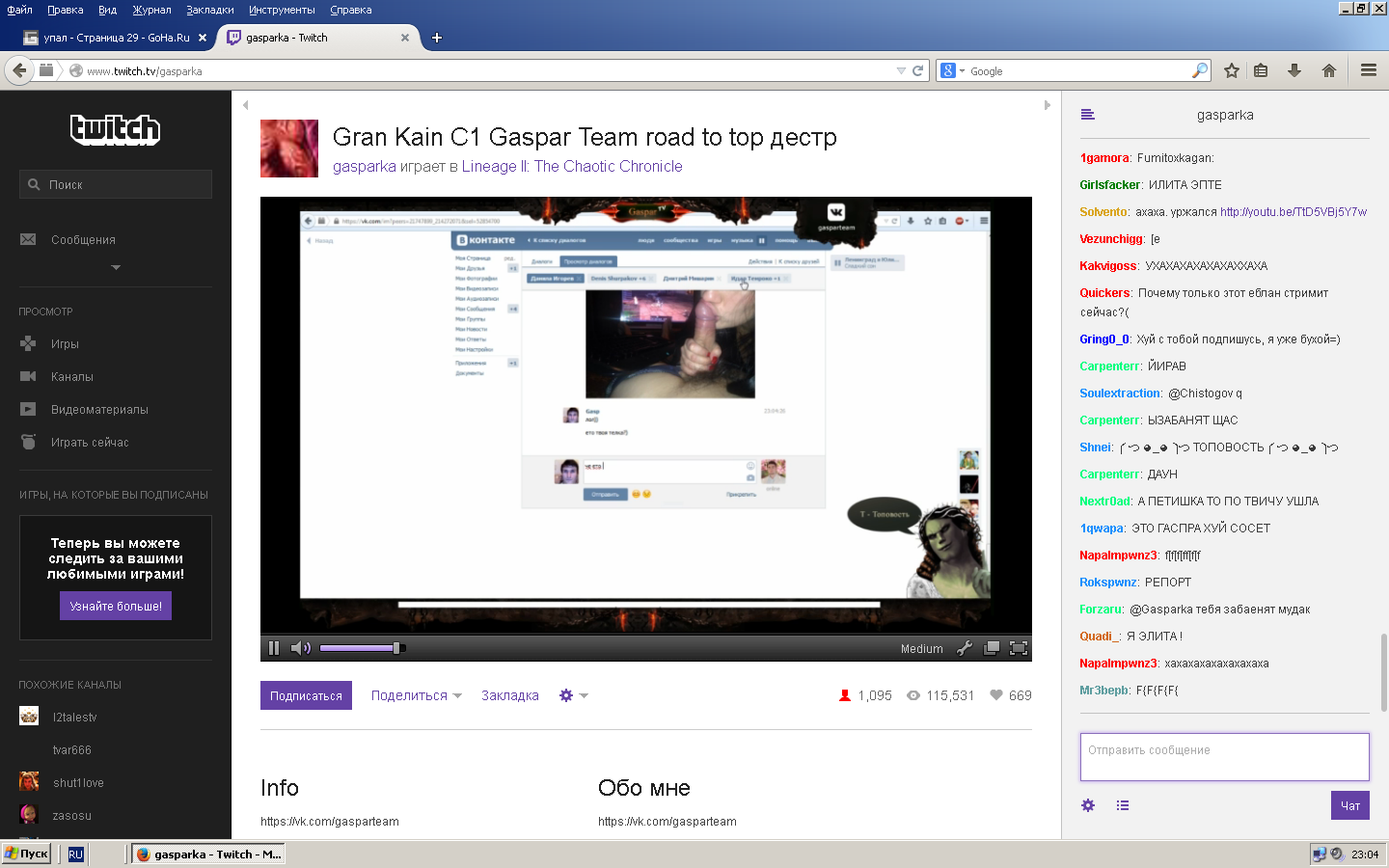Collapse the chat panel header icon
This screenshot has width=1389, height=868.
[x=1088, y=115]
